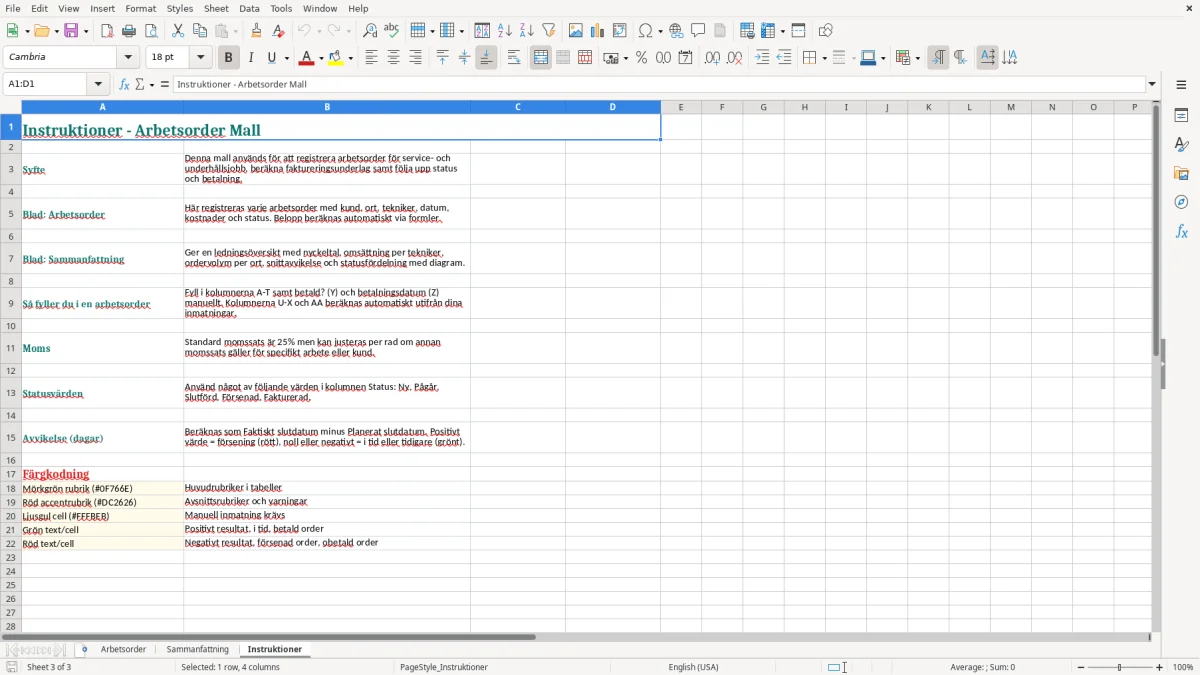Open the Function Wizard icon

(125, 85)
